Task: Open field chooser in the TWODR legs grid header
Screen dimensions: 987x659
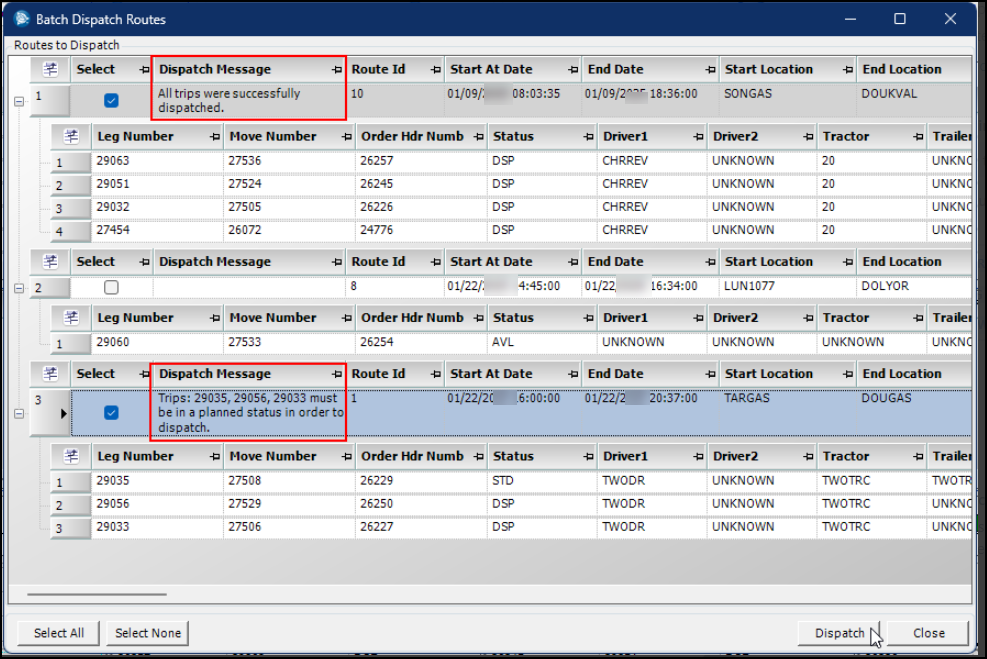Action: tap(71, 456)
